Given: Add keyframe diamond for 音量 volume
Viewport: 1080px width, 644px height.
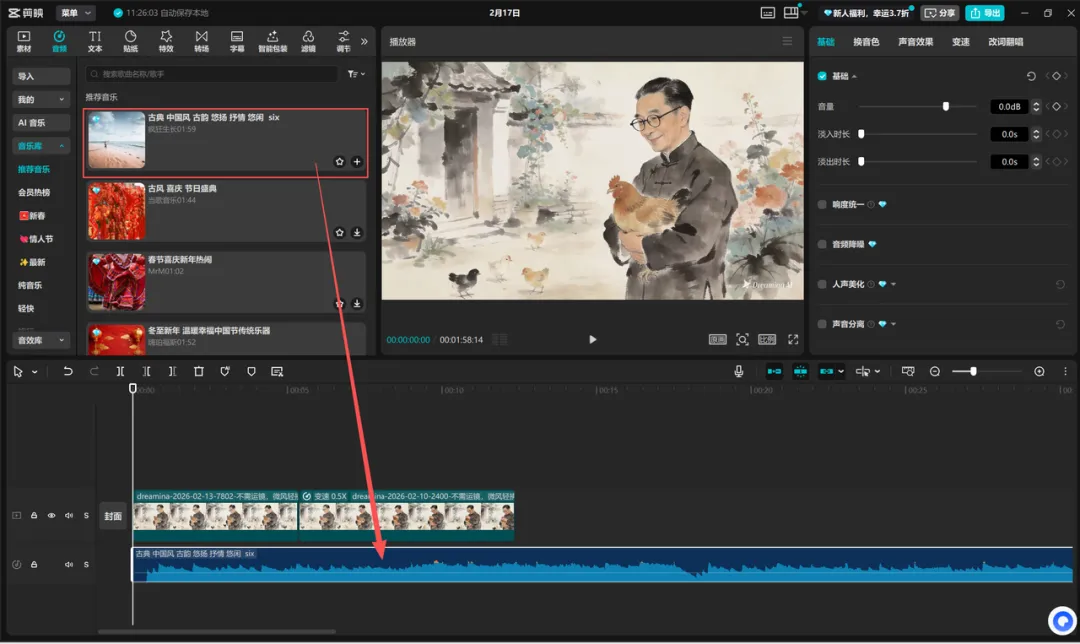Looking at the screenshot, I should pos(1057,106).
